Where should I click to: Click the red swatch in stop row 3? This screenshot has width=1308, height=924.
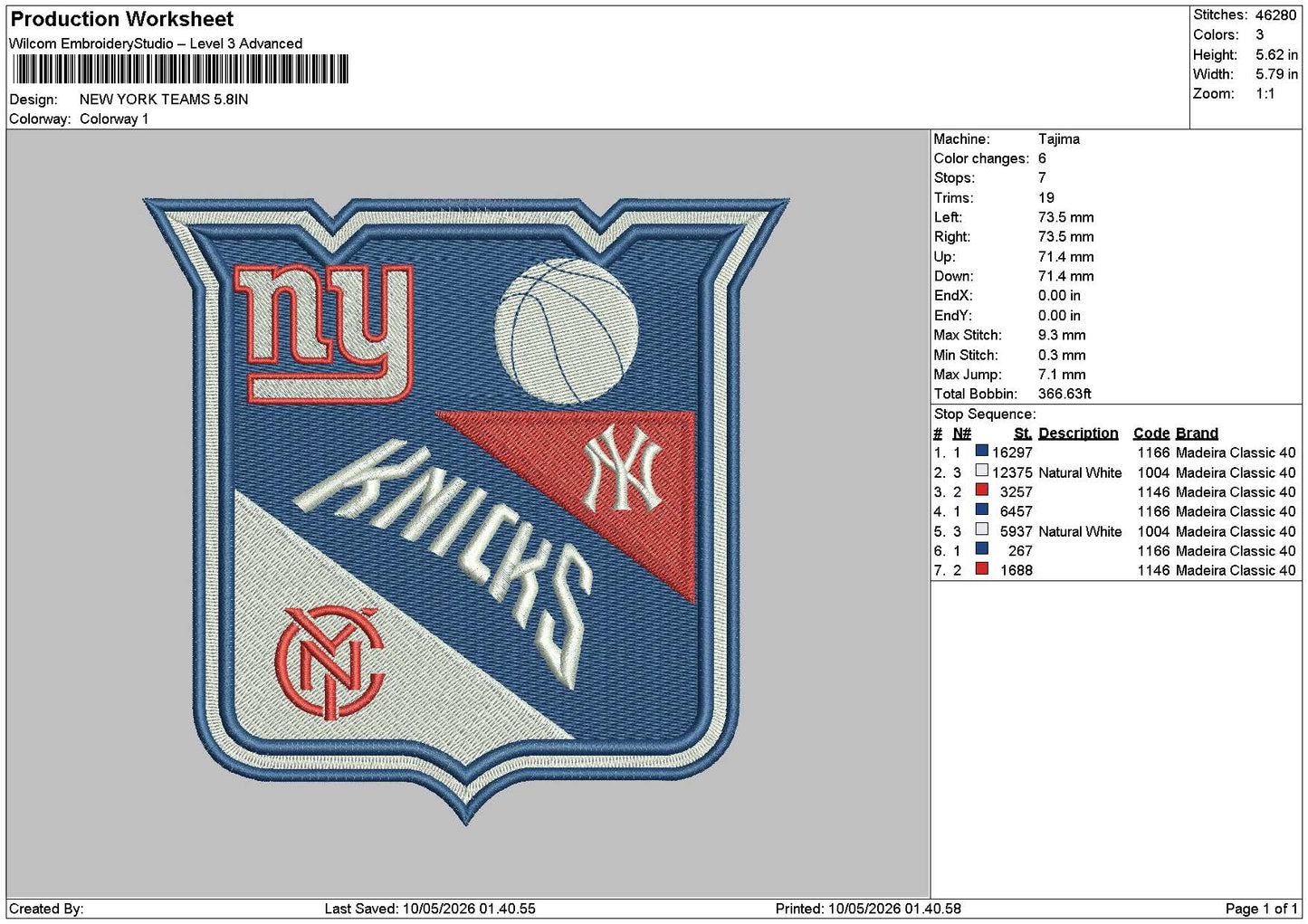(x=981, y=491)
